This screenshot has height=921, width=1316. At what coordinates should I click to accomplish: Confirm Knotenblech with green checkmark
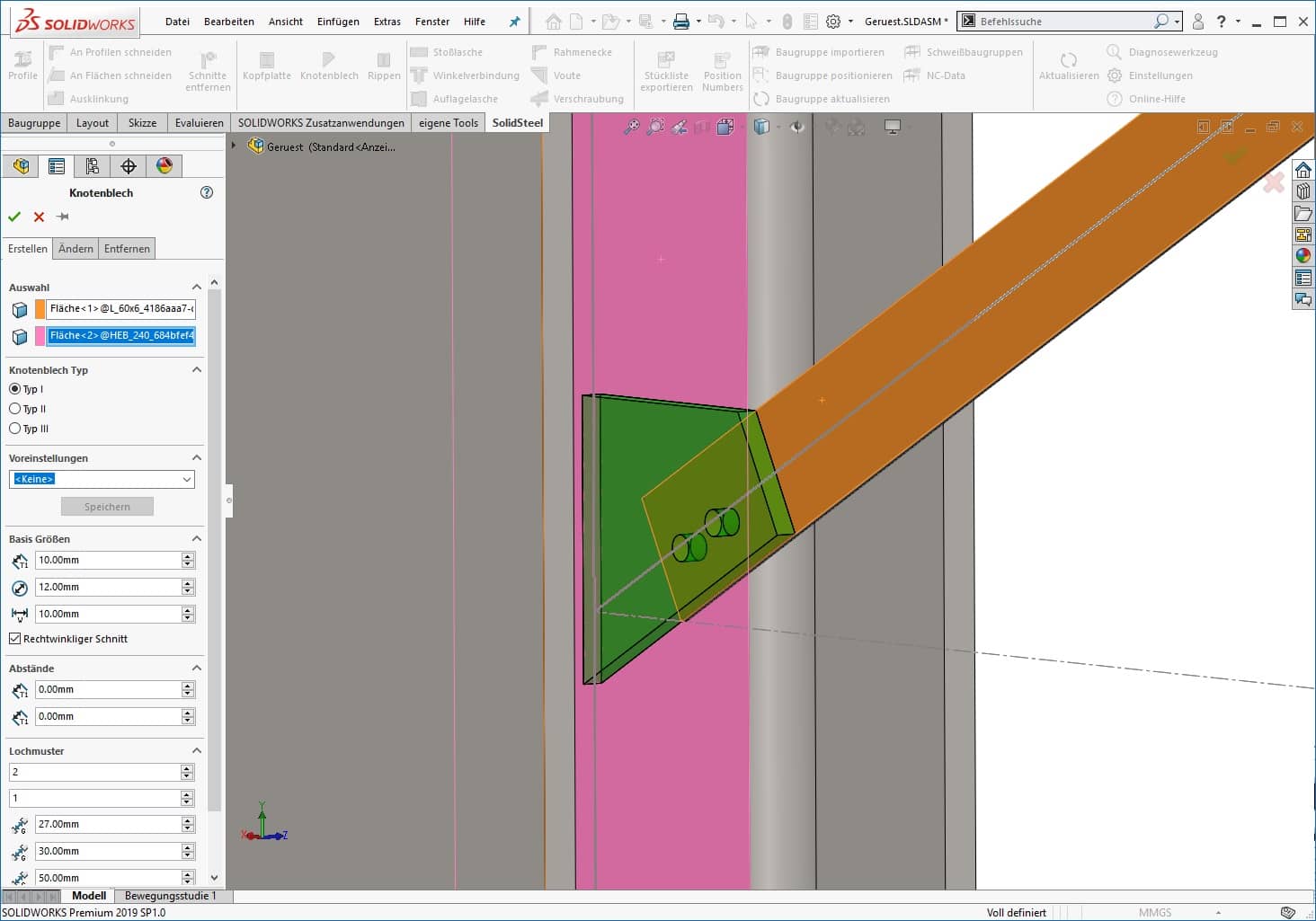point(14,217)
